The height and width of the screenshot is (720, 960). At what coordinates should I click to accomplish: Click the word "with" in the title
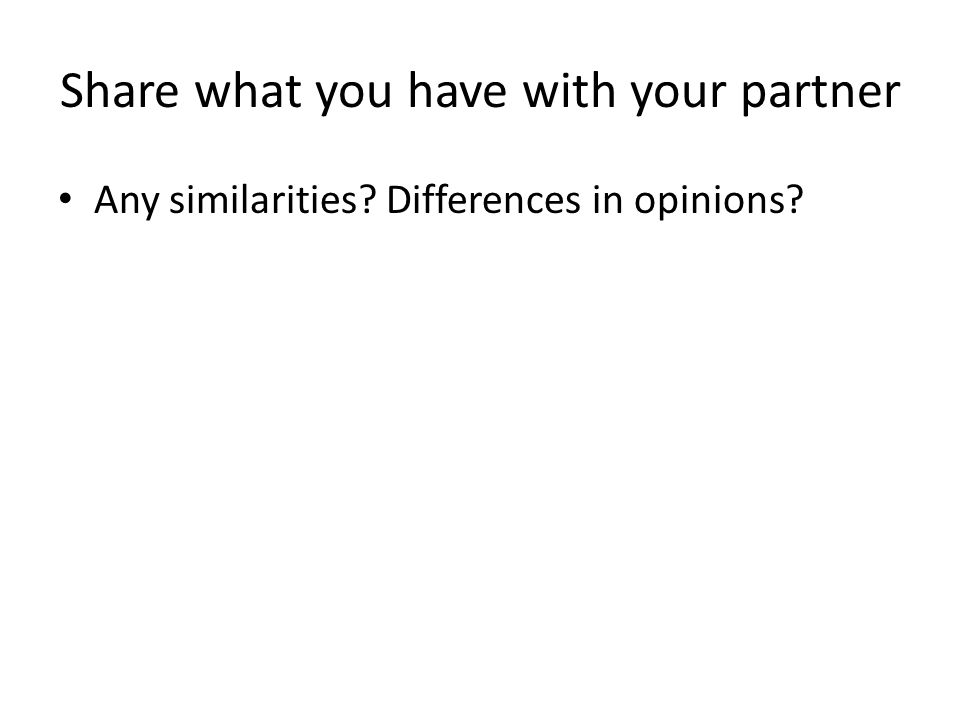[569, 91]
